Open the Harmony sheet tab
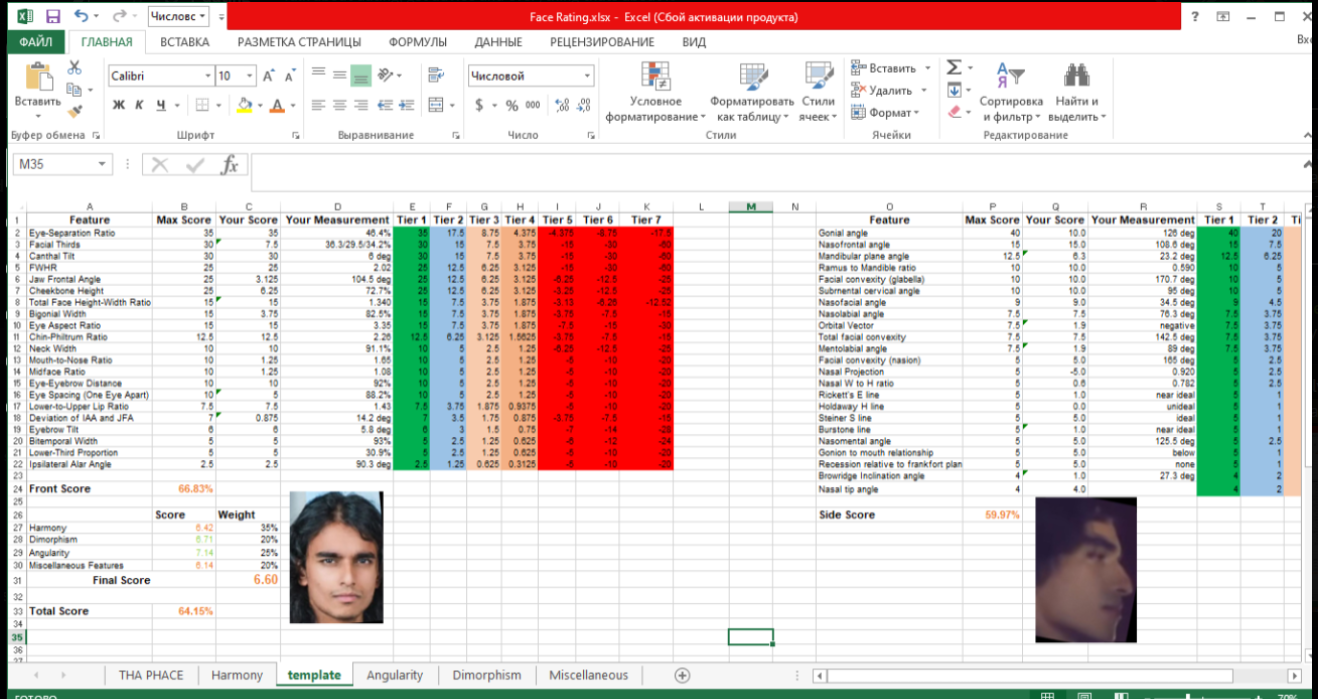The height and width of the screenshot is (699, 1318). coord(237,675)
